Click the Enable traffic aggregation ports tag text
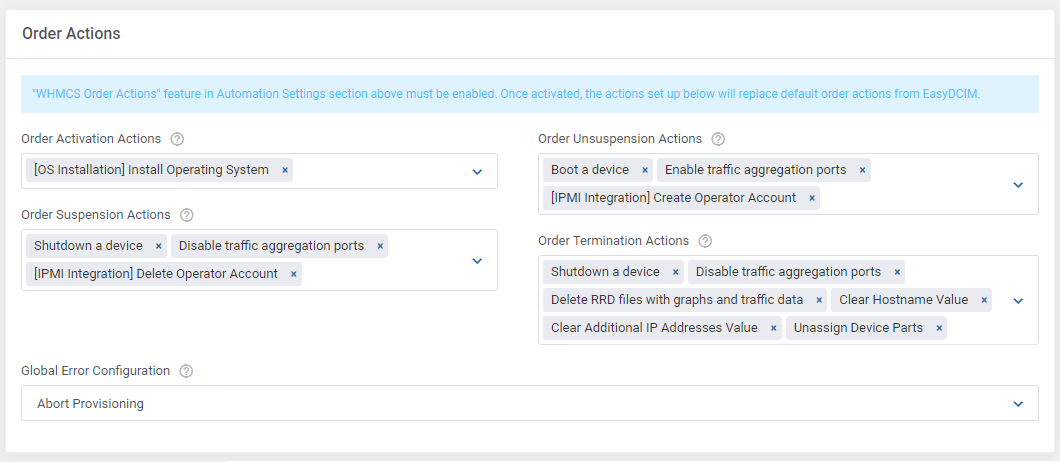Image resolution: width=1060 pixels, height=462 pixels. point(755,170)
